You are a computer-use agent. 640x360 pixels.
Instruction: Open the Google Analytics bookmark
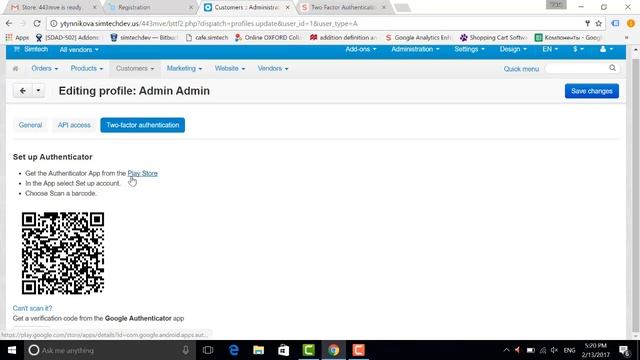pos(418,38)
